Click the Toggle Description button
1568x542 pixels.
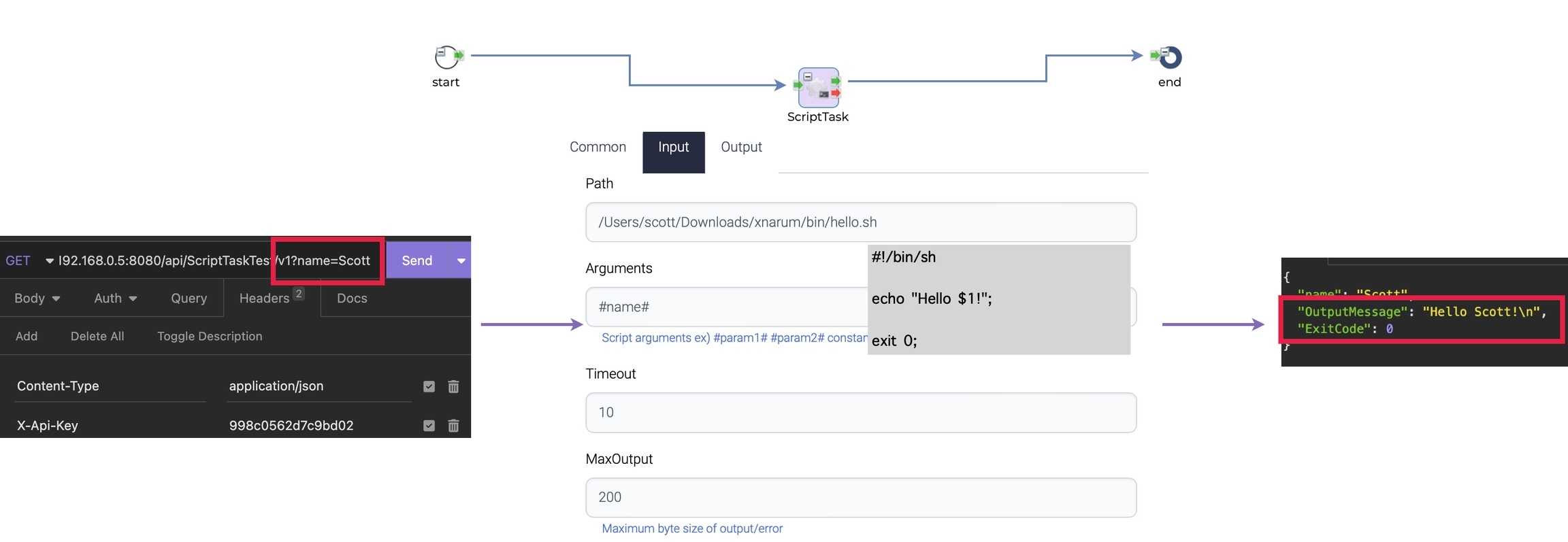pos(210,336)
